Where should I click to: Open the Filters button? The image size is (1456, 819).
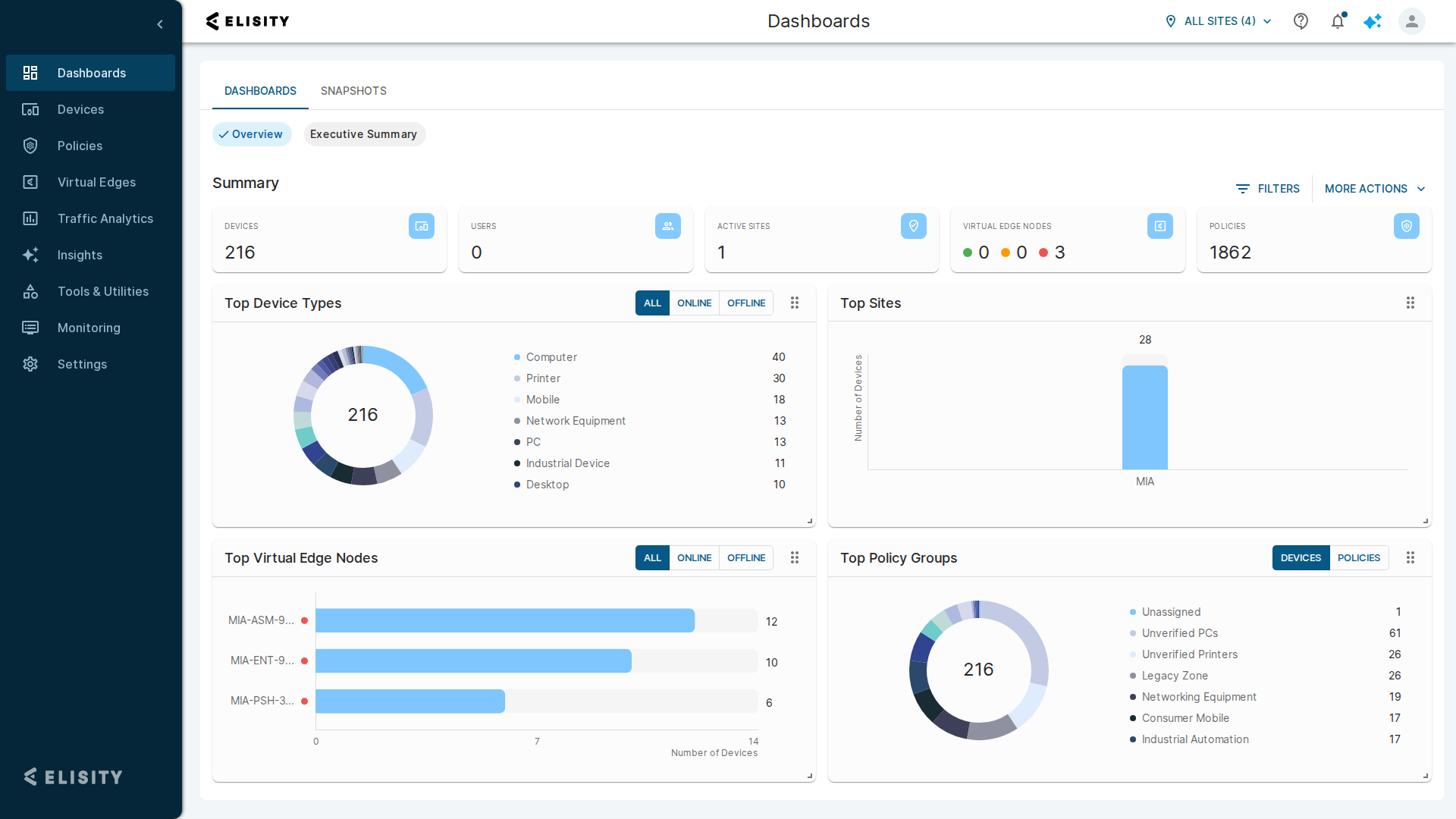pos(1268,189)
